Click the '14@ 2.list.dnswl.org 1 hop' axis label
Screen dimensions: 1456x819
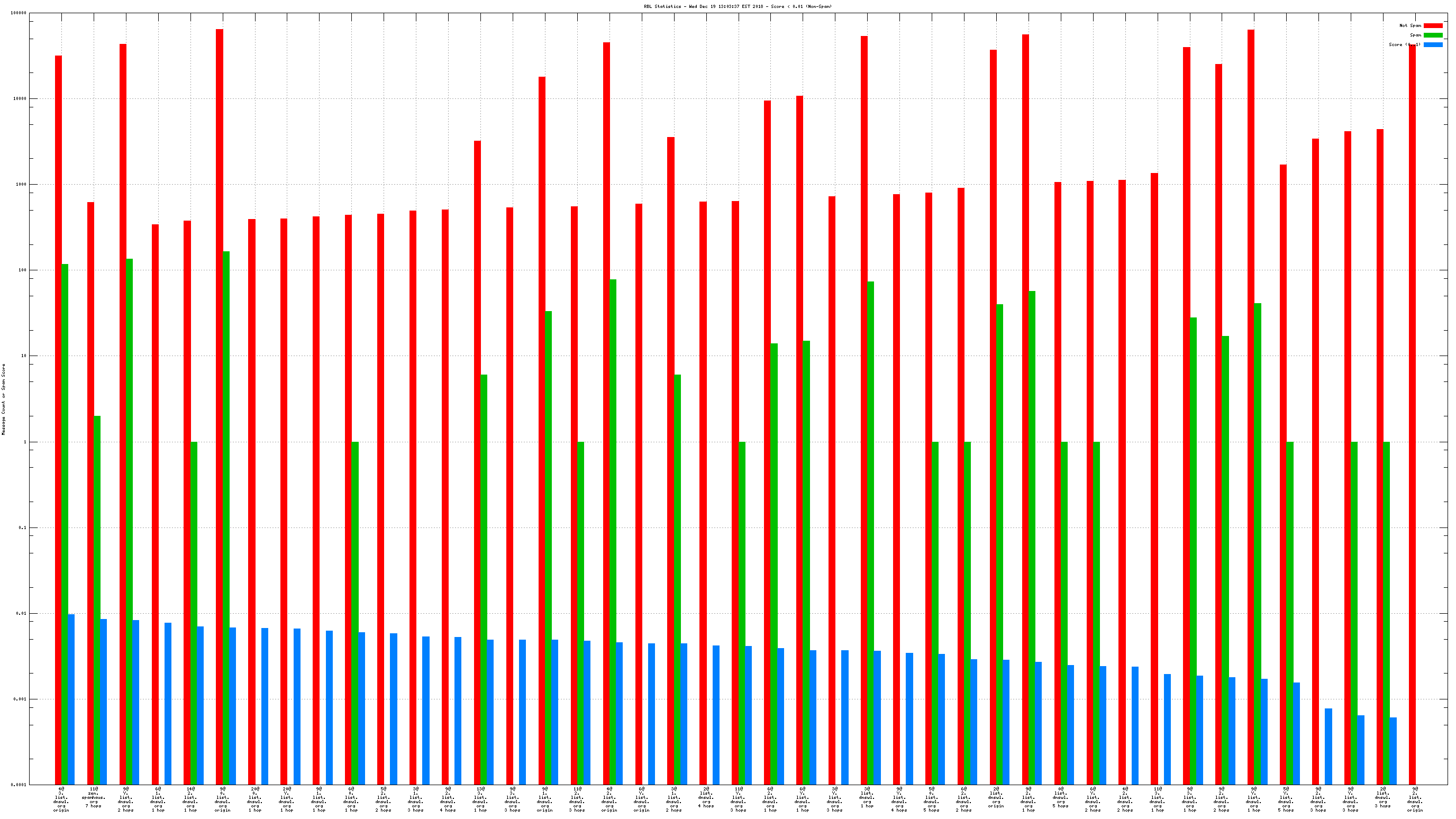point(190,799)
